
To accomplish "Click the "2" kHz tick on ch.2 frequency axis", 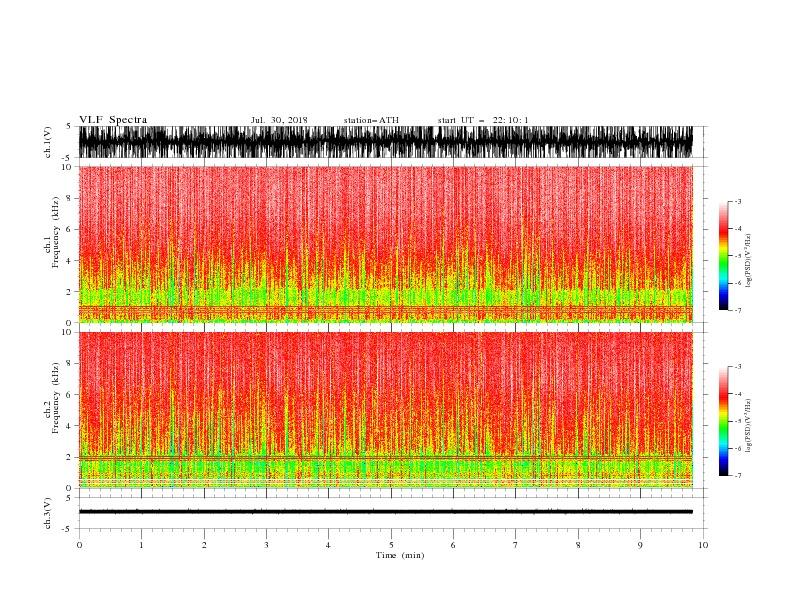I will pyautogui.click(x=69, y=457).
